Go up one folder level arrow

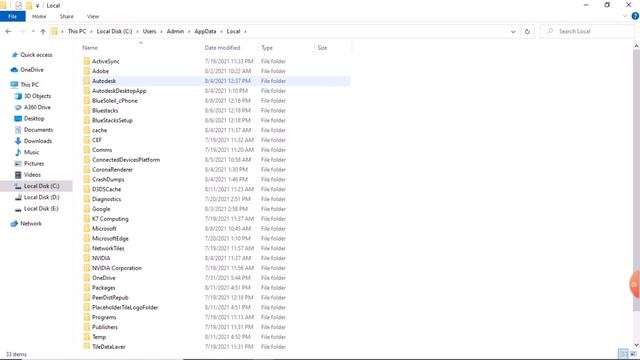(43, 31)
